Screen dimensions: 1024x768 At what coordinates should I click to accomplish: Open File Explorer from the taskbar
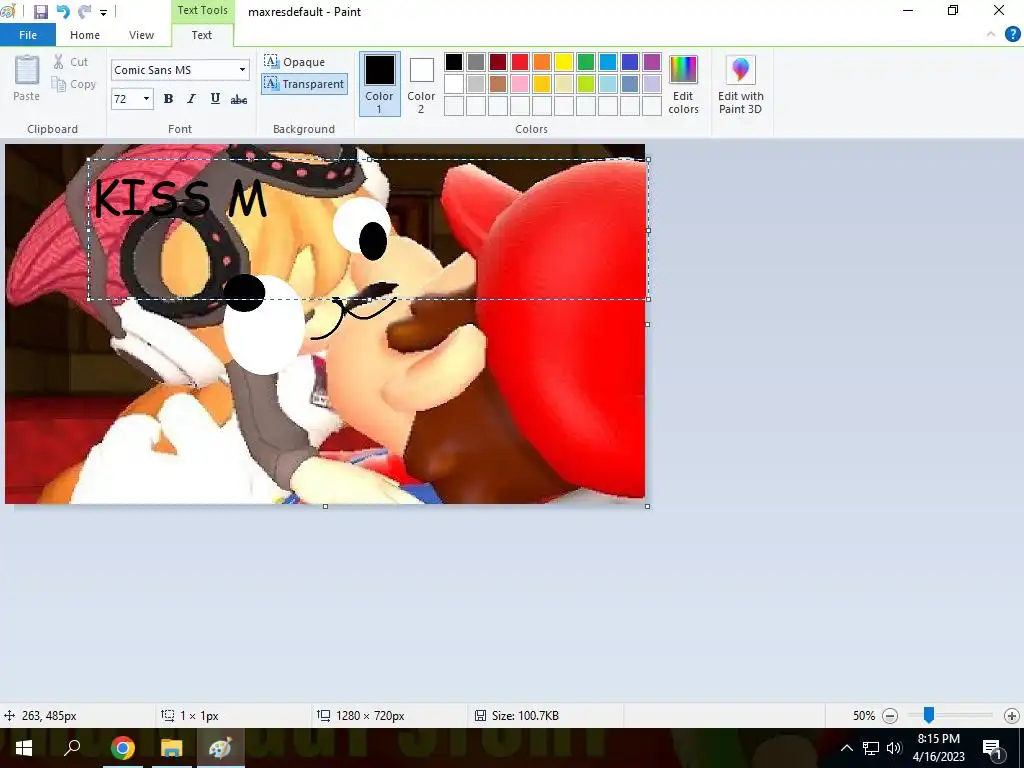click(171, 748)
